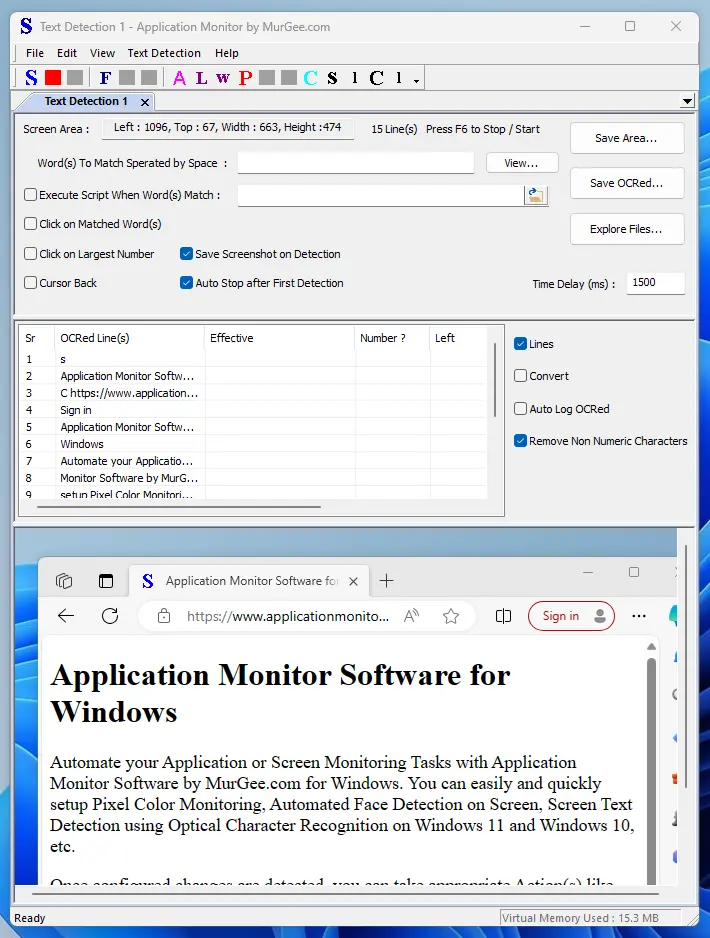
Task: Close the Text Detection 1 tab
Action: pyautogui.click(x=145, y=102)
